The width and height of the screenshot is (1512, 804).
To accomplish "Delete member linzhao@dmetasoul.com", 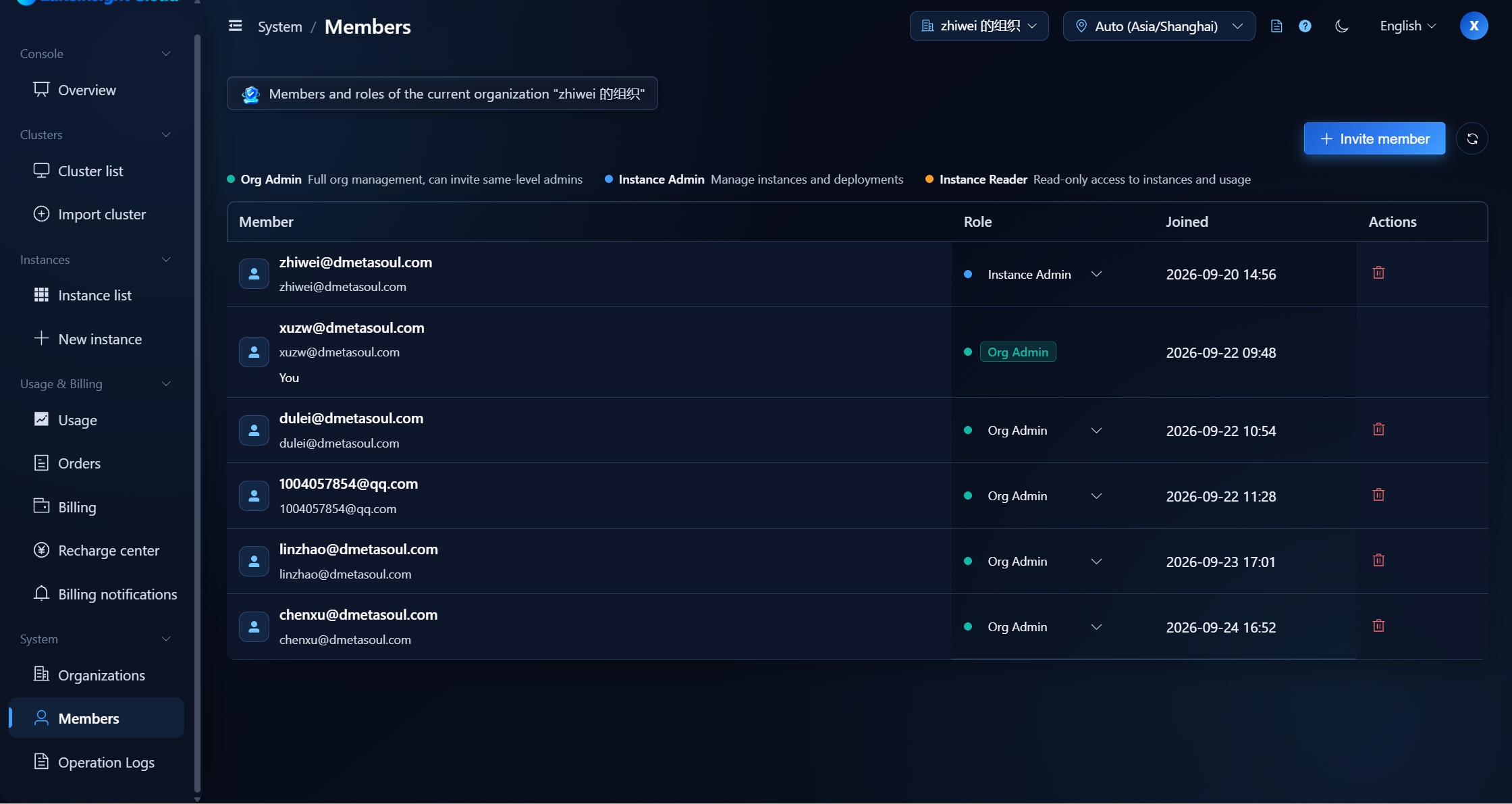I will point(1378,560).
